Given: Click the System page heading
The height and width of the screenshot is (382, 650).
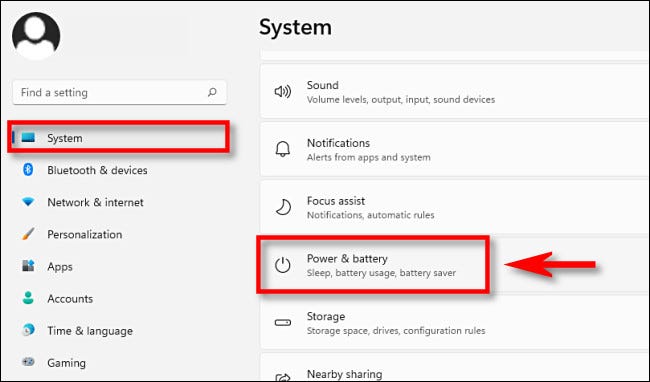Looking at the screenshot, I should [295, 28].
